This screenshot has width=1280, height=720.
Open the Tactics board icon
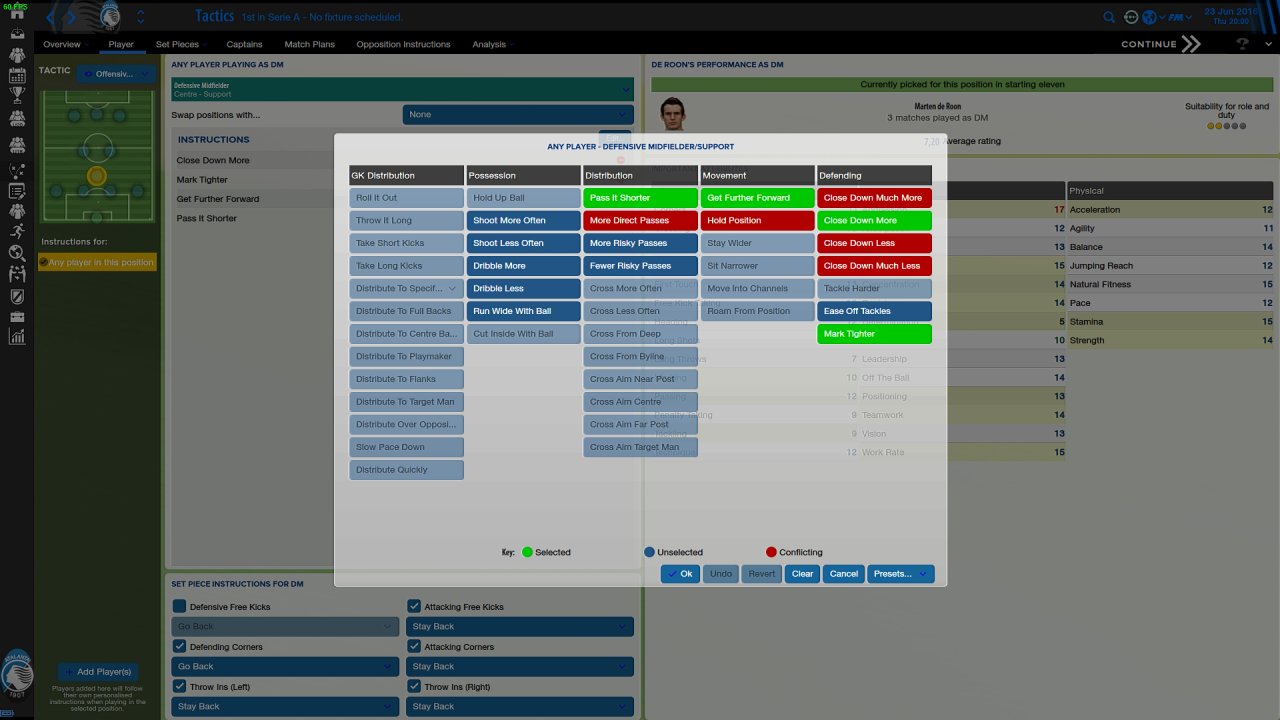[17, 171]
